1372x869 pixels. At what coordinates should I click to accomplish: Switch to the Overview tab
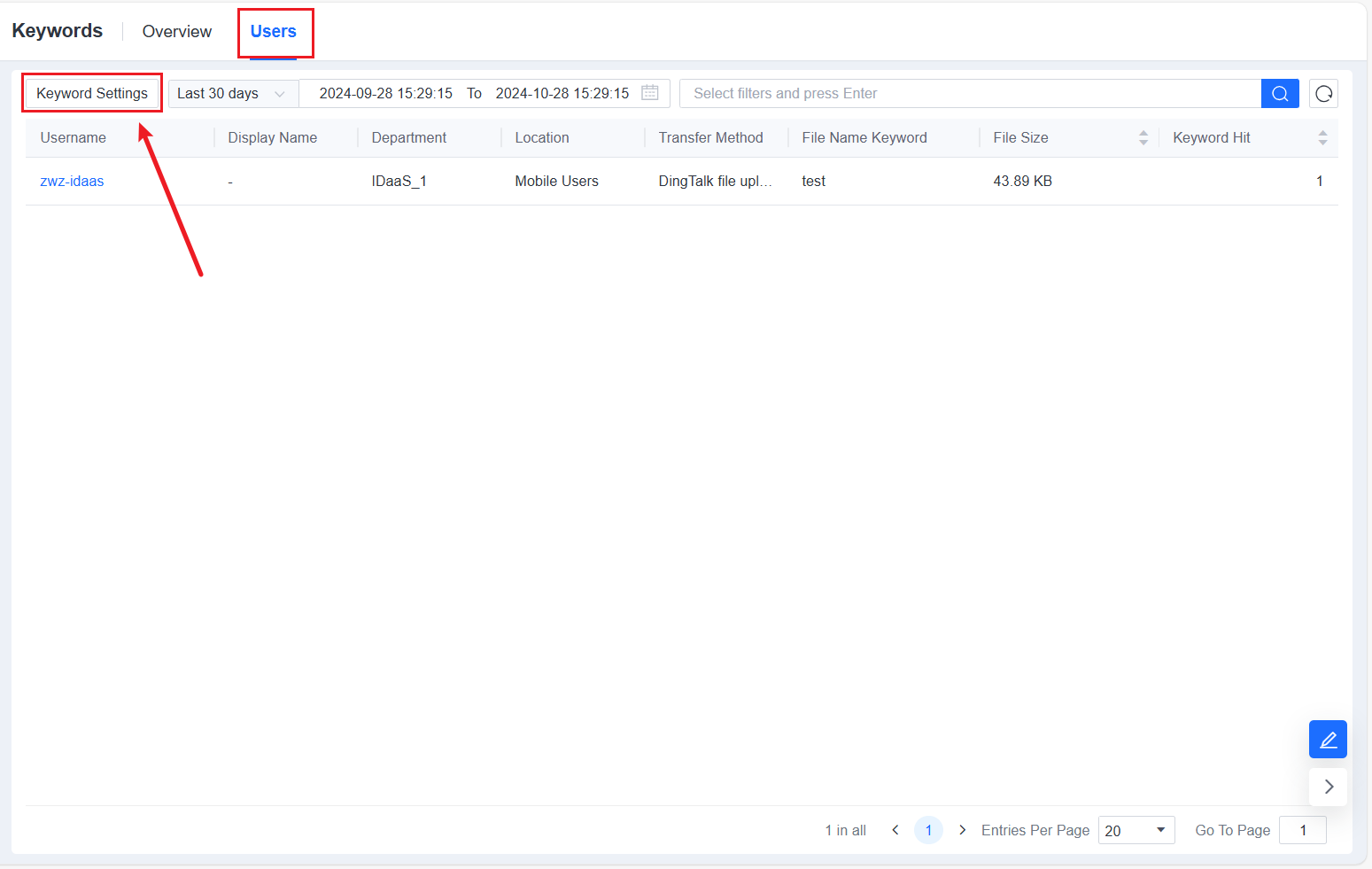pyautogui.click(x=177, y=32)
